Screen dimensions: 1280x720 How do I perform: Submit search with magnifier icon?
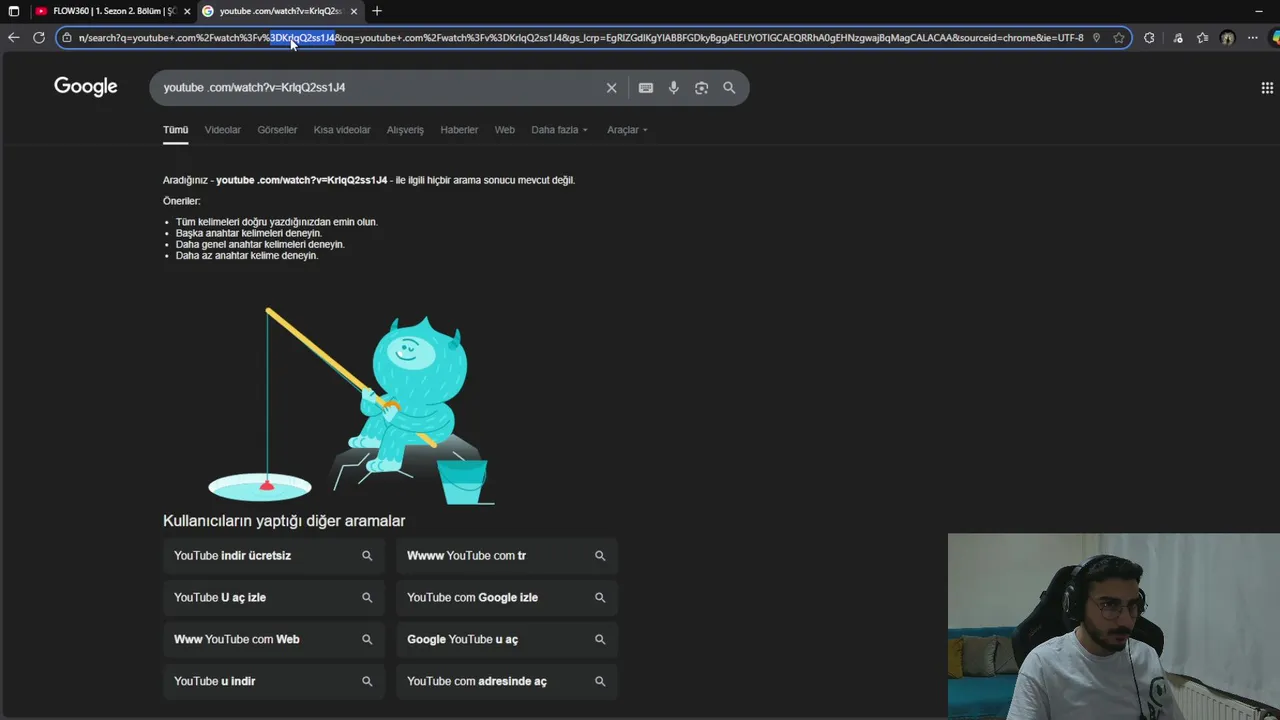point(729,88)
